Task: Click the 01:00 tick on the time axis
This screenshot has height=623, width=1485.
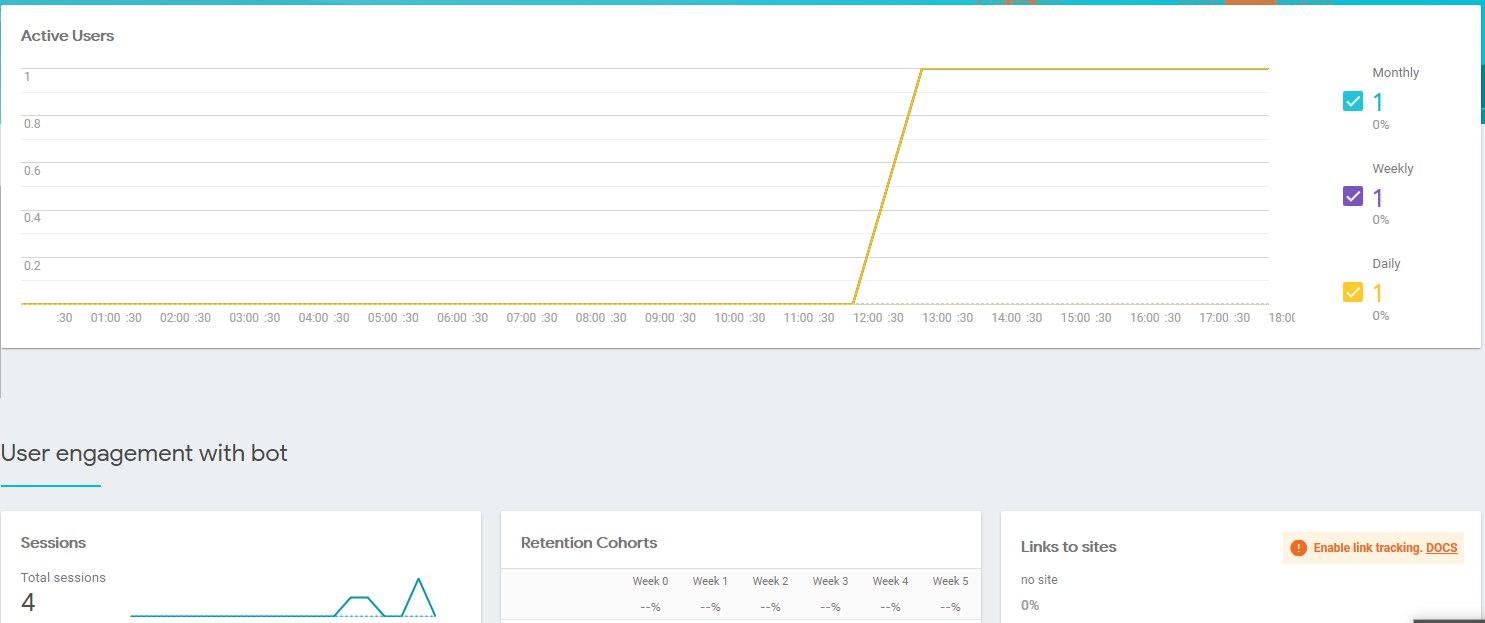Action: [x=106, y=318]
